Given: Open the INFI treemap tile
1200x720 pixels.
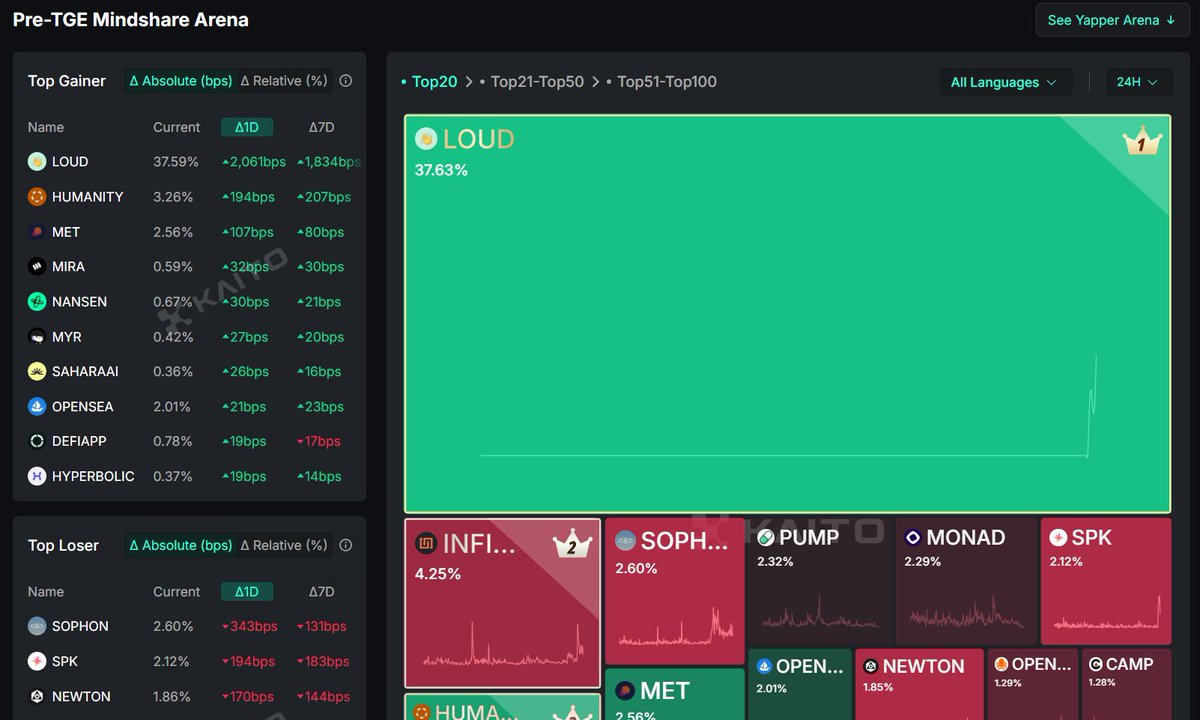Looking at the screenshot, I should pyautogui.click(x=503, y=603).
